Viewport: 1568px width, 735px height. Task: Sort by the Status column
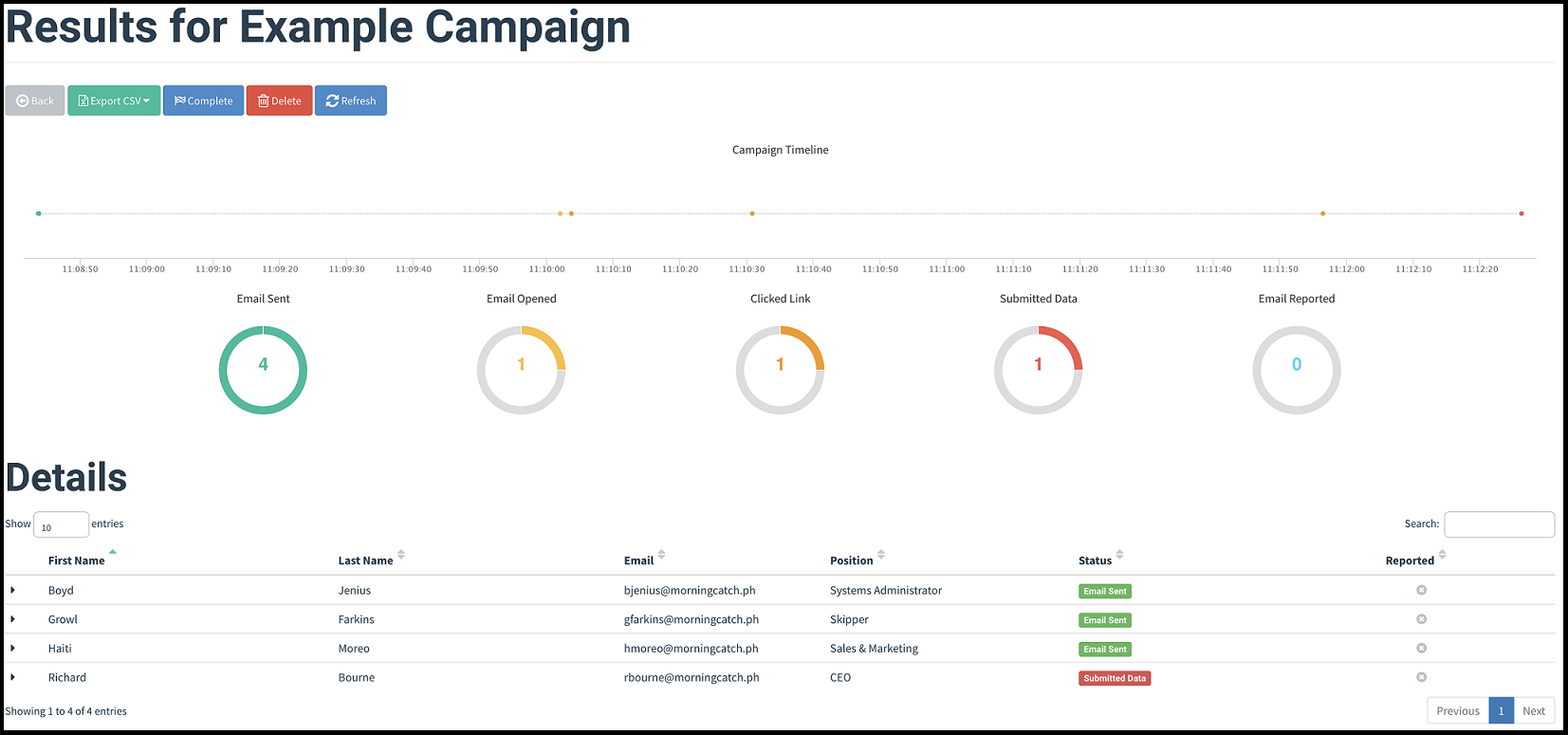(1096, 560)
